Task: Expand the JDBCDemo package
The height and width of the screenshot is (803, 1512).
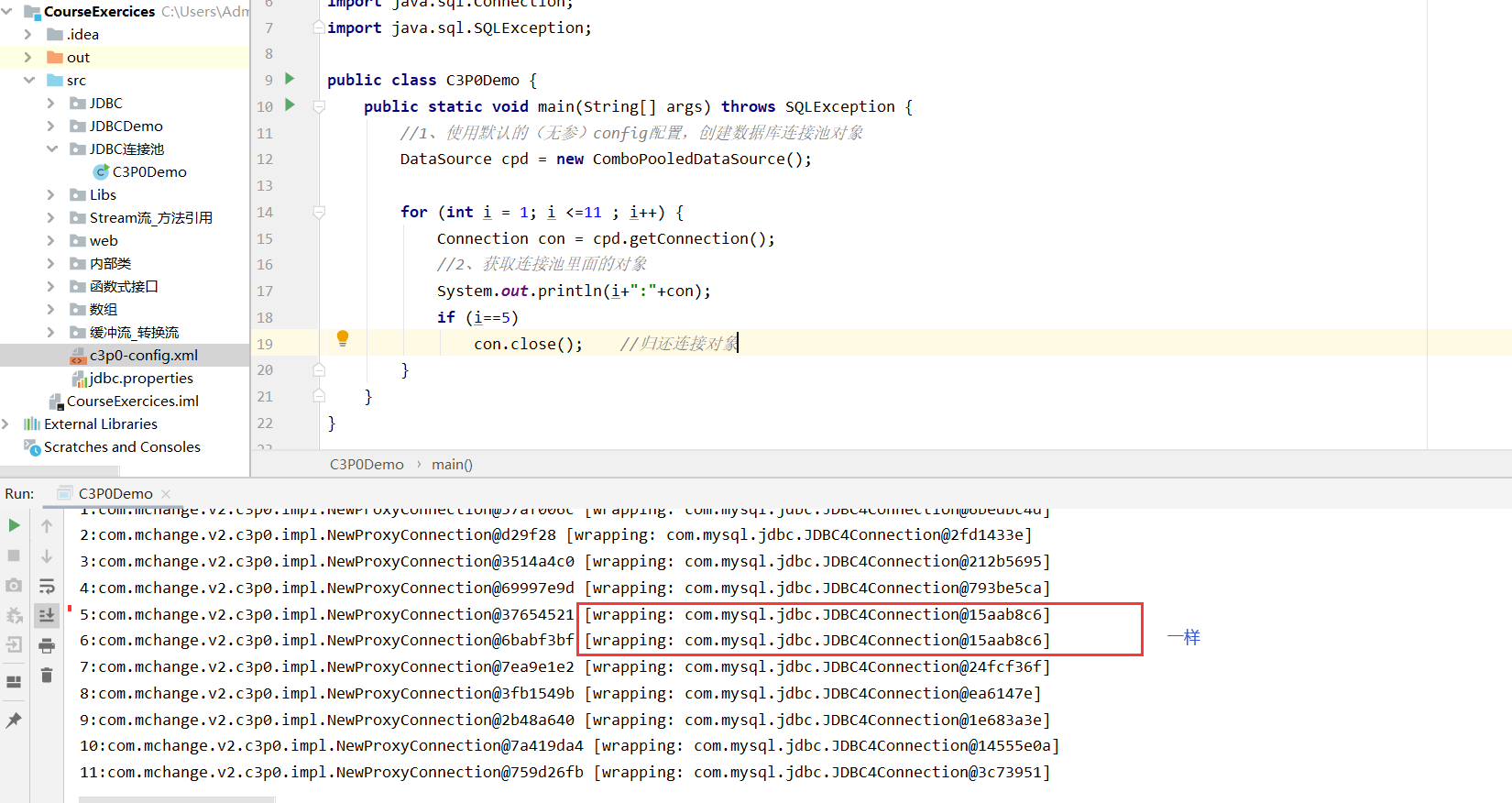Action: tap(50, 126)
